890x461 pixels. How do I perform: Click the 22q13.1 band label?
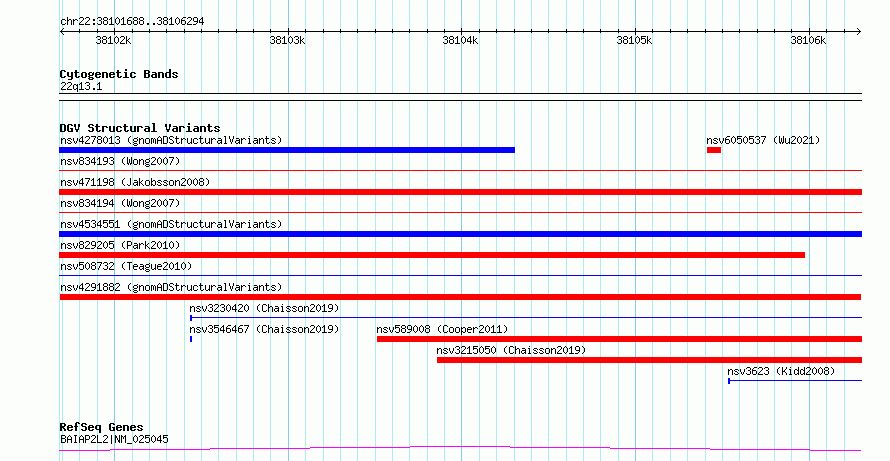(x=81, y=87)
